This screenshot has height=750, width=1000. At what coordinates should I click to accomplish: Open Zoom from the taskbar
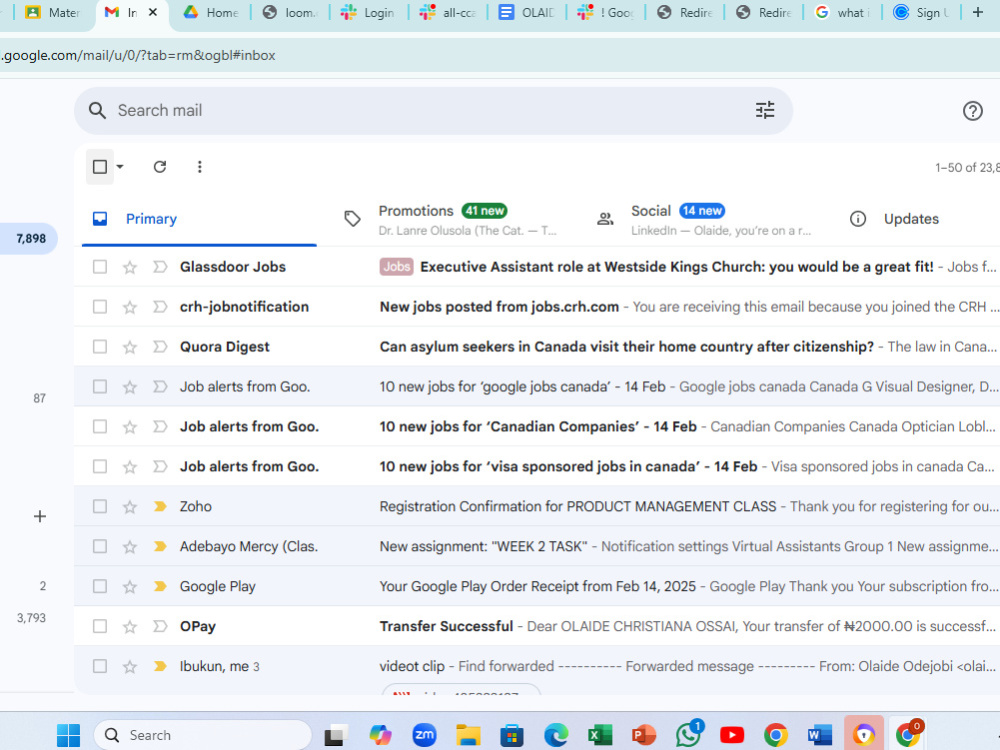424,735
